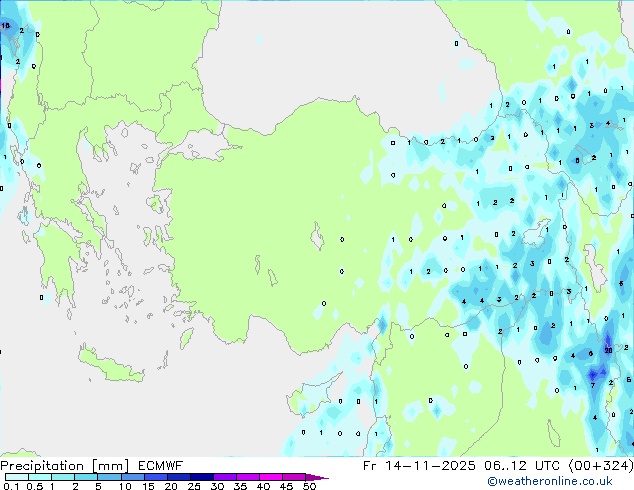Click the 45–50 mm legend color box
The width and height of the screenshot is (634, 490).
[x=294, y=477]
